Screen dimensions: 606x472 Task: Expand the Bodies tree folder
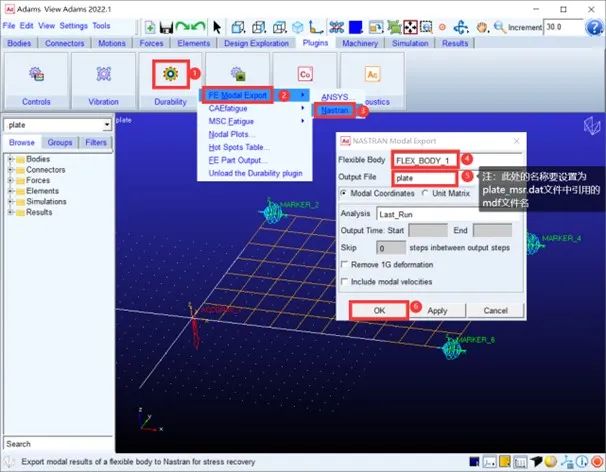(10, 159)
